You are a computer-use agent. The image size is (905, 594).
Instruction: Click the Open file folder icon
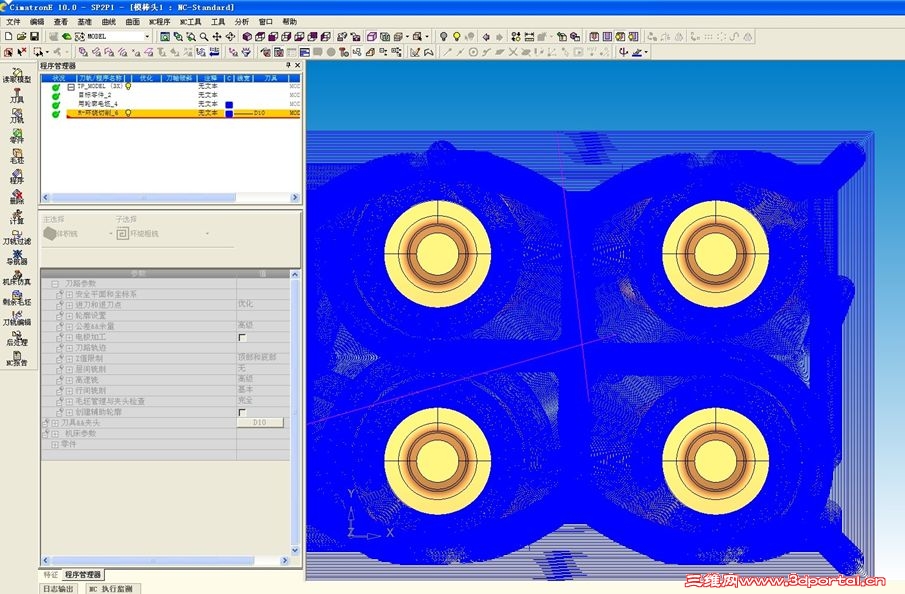pyautogui.click(x=21, y=36)
